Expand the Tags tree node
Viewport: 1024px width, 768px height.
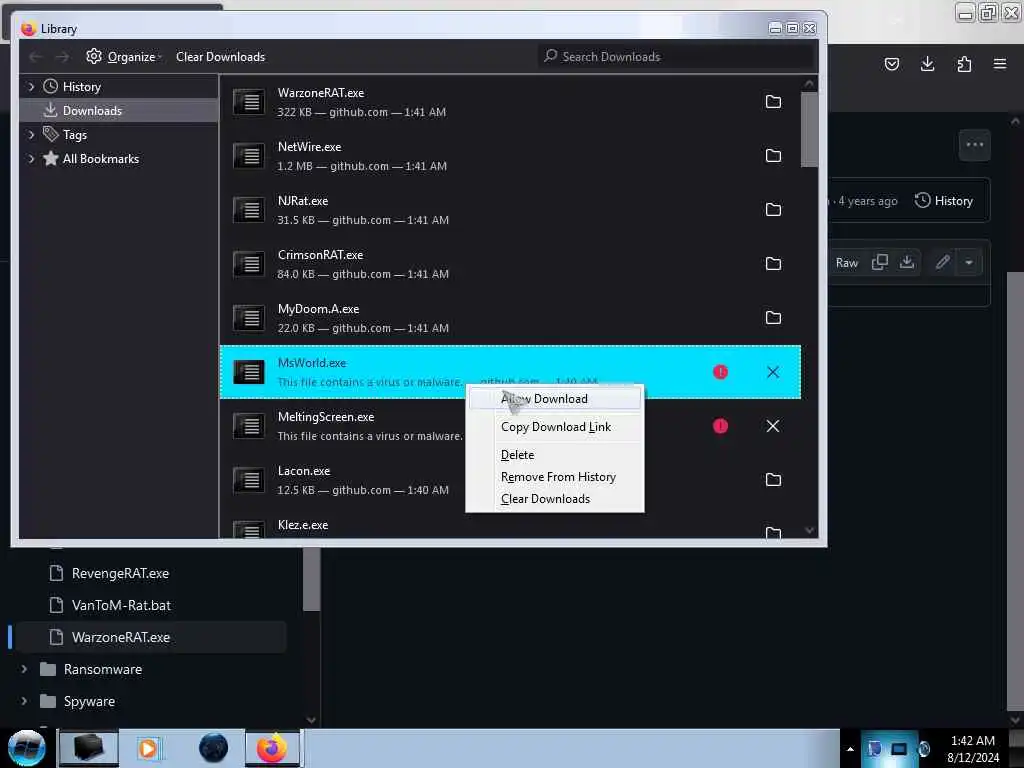(31, 135)
